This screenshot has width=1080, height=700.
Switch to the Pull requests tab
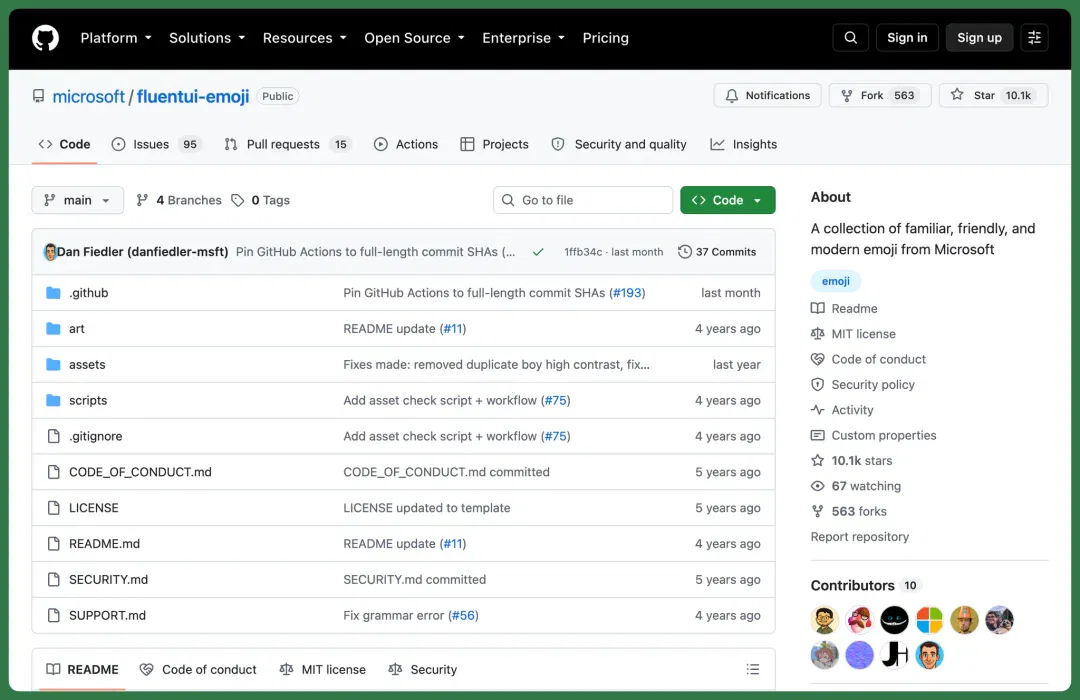(288, 144)
